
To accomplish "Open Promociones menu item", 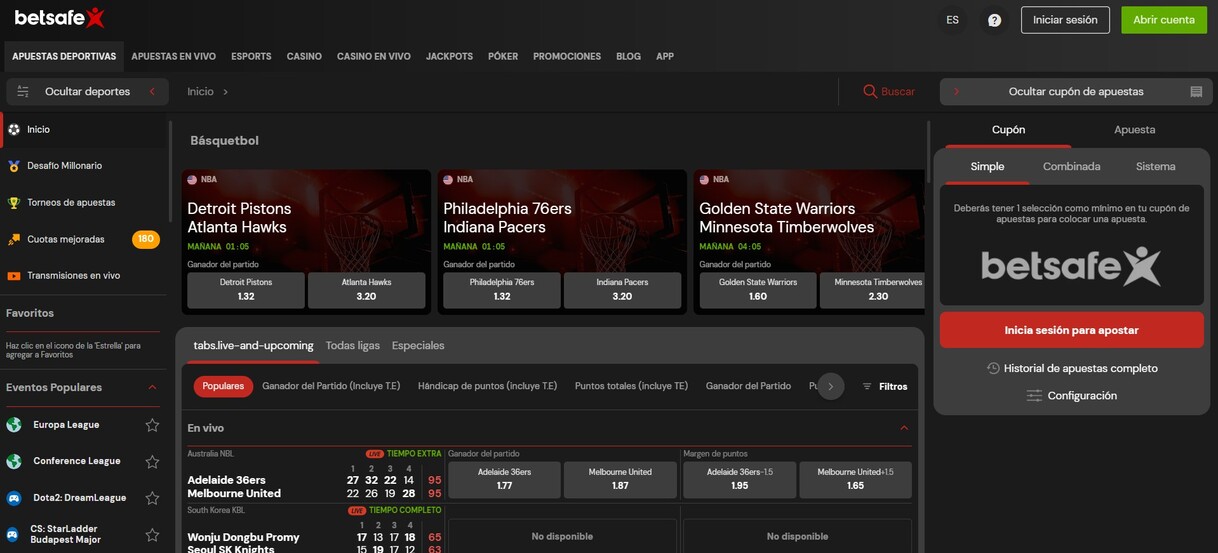I will coord(567,57).
